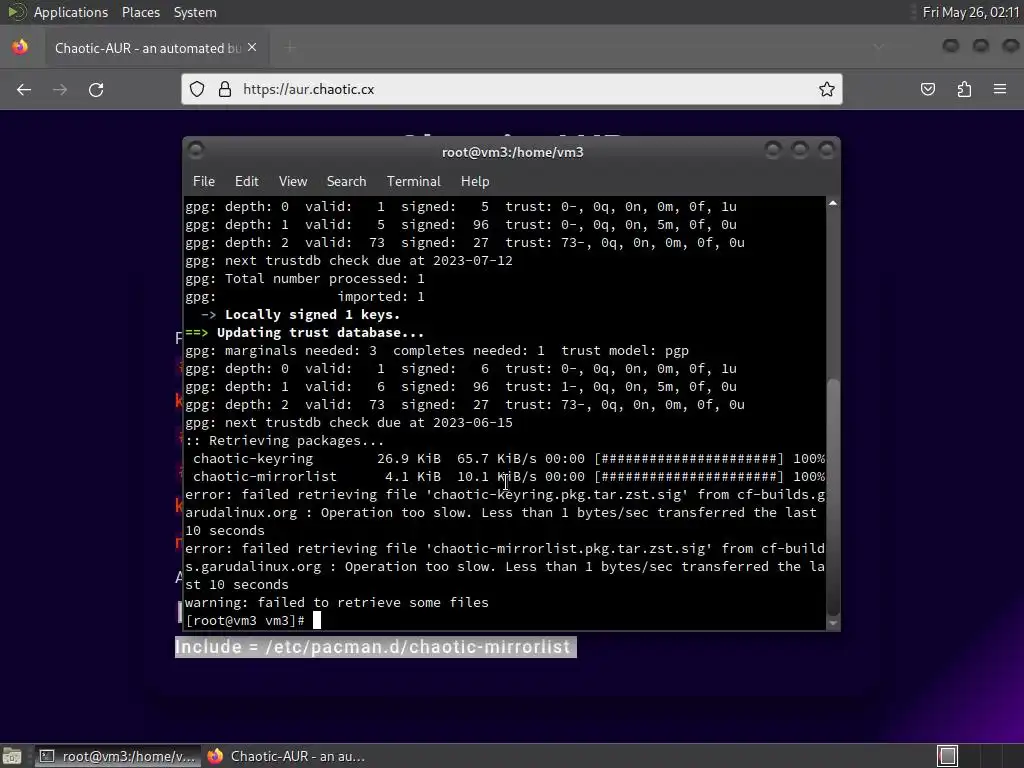Screen dimensions: 1024x768
Task: Click the highlighted Include mirrorlist line
Action: [x=376, y=647]
